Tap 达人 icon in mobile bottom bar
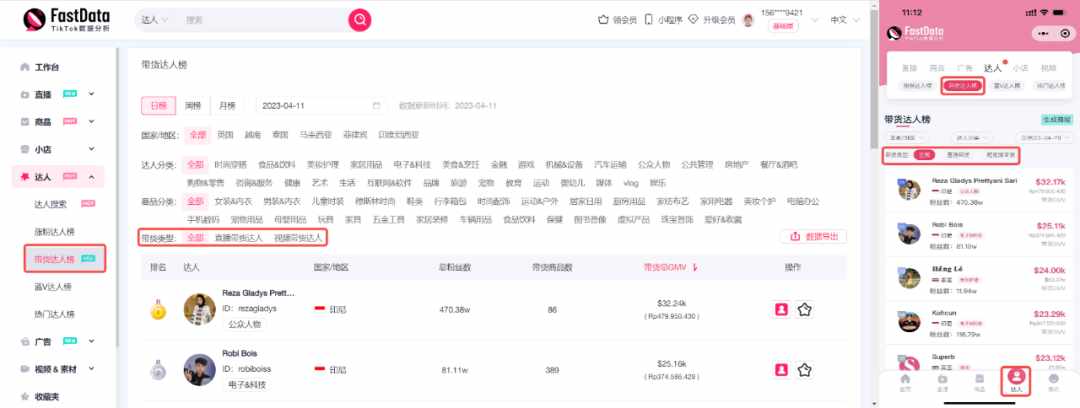Image resolution: width=1080 pixels, height=408 pixels. point(1017,380)
